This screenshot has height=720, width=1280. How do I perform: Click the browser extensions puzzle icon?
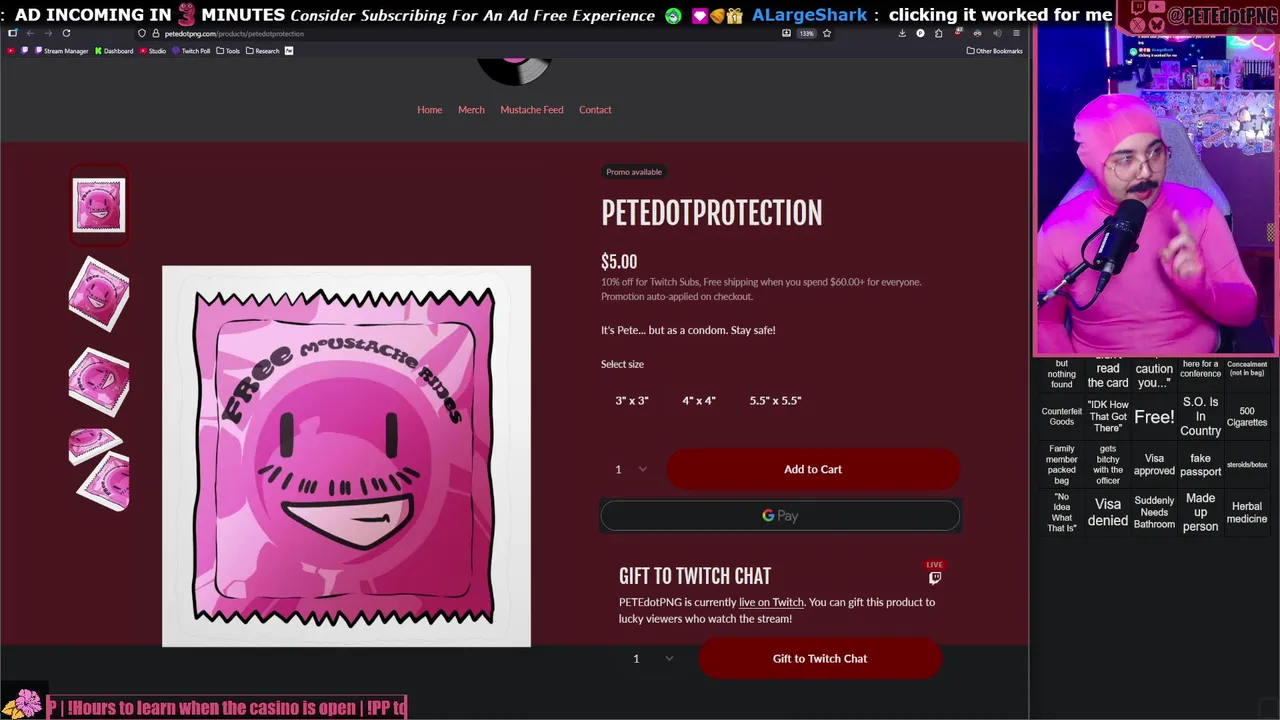[x=938, y=33]
